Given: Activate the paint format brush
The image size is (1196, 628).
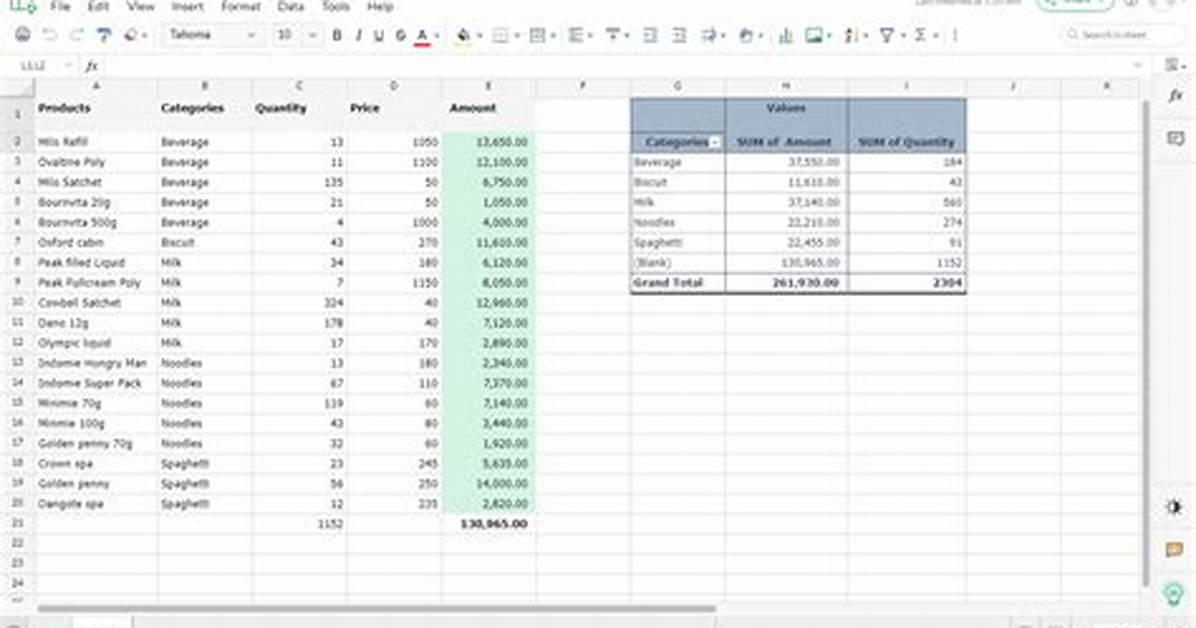Looking at the screenshot, I should coord(104,35).
